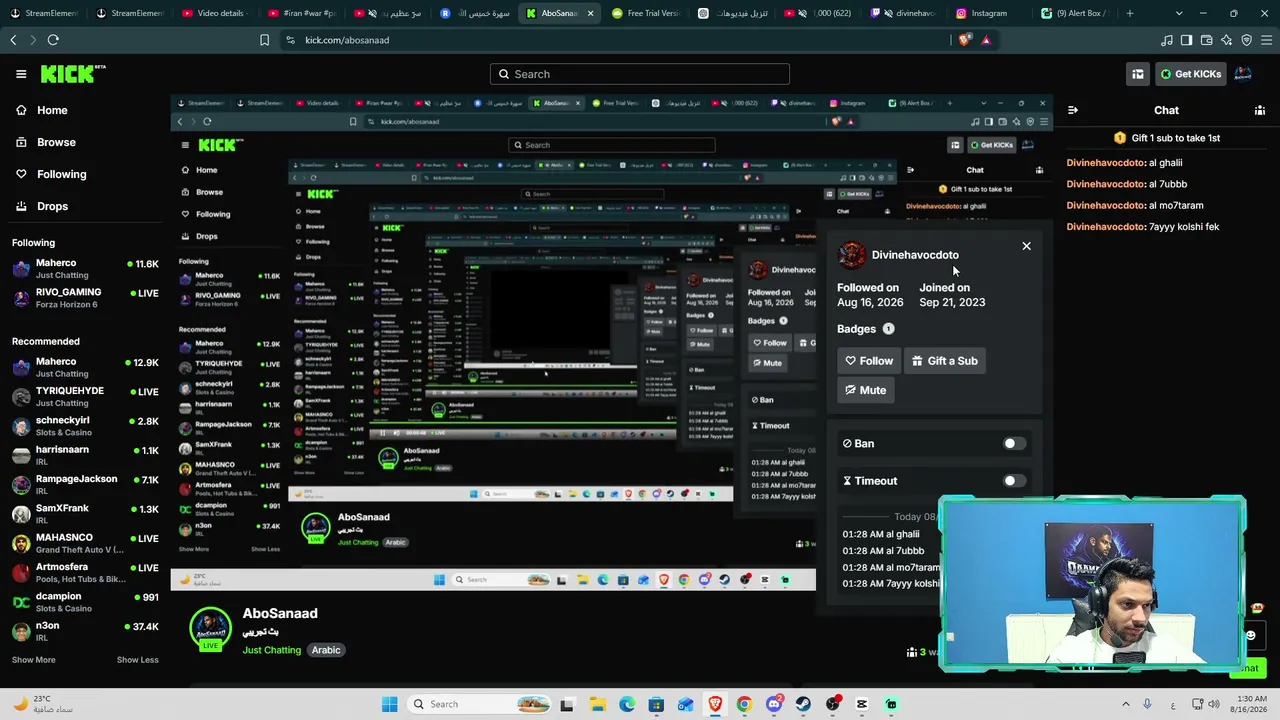
Task: Collapse the chat panel with arrow icon
Action: tap(1072, 110)
